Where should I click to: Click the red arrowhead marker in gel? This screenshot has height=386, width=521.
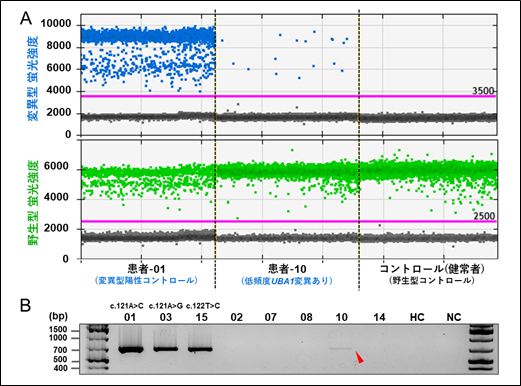point(359,357)
